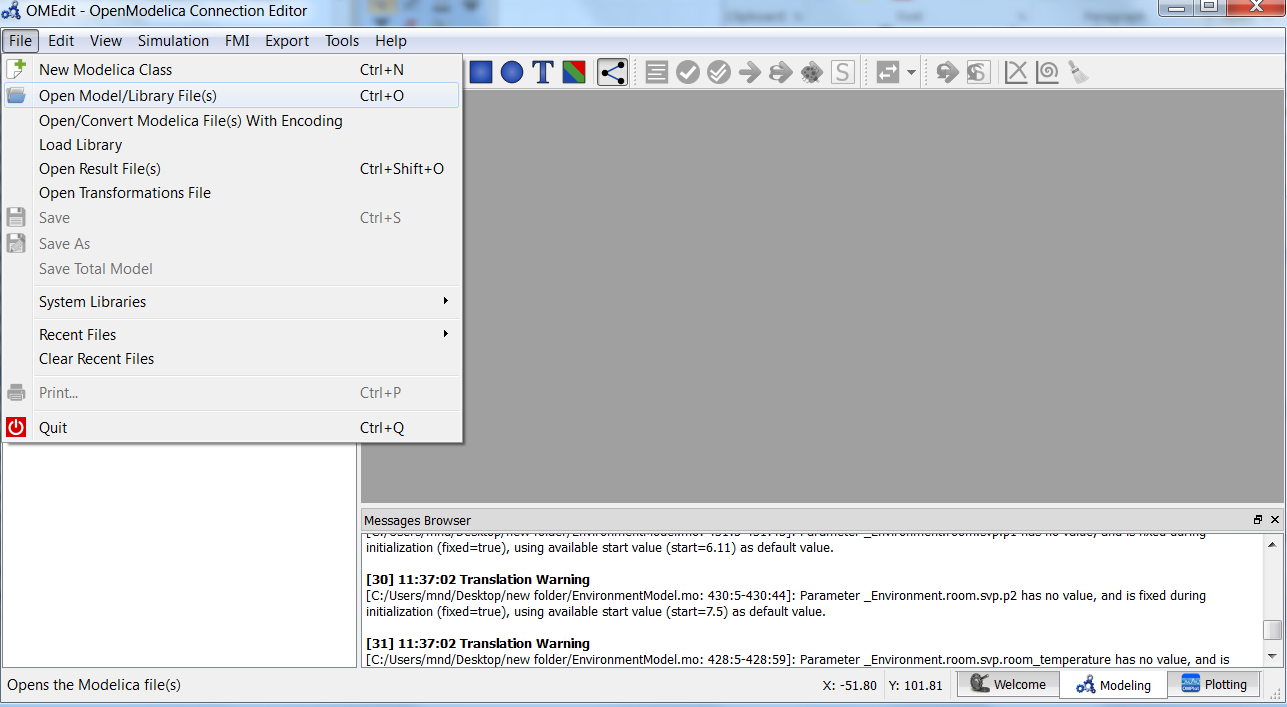Viewport: 1287px width, 707px height.
Task: Switch to the Welcome perspective tab
Action: 1008,684
